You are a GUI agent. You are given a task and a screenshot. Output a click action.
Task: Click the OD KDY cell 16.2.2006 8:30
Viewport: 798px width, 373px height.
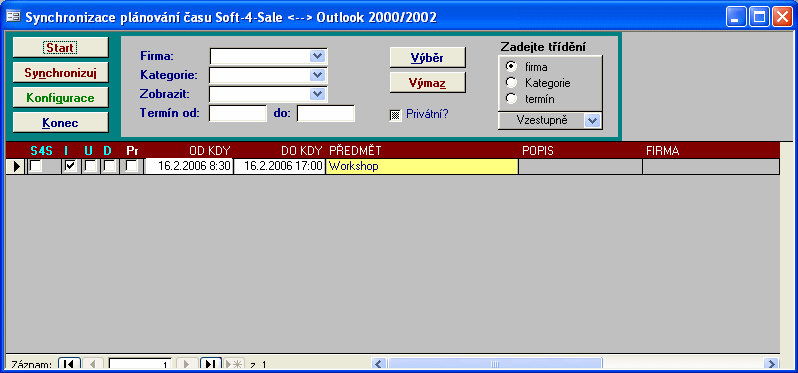coord(189,166)
